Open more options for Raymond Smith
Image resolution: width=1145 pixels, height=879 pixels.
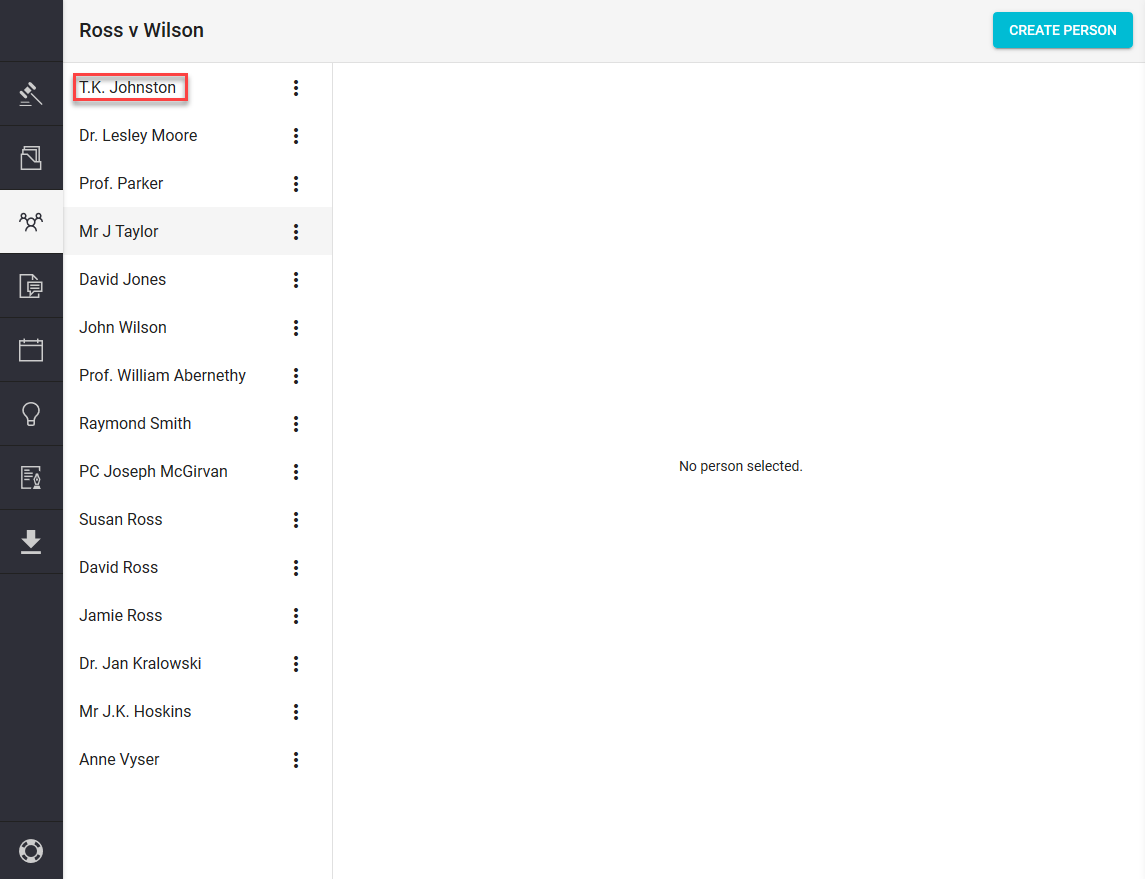(296, 424)
